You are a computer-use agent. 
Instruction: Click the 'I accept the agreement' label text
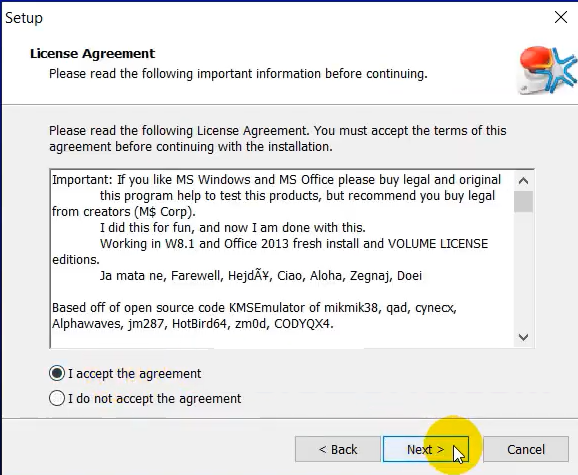pyautogui.click(x=135, y=374)
